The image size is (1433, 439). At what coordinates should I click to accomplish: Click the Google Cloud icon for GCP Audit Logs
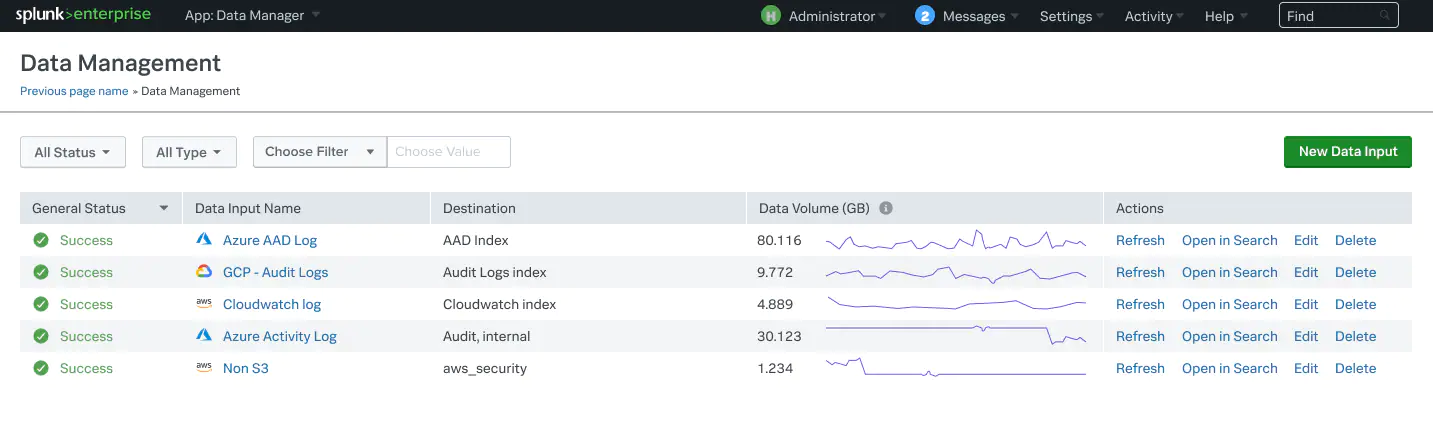(x=204, y=272)
